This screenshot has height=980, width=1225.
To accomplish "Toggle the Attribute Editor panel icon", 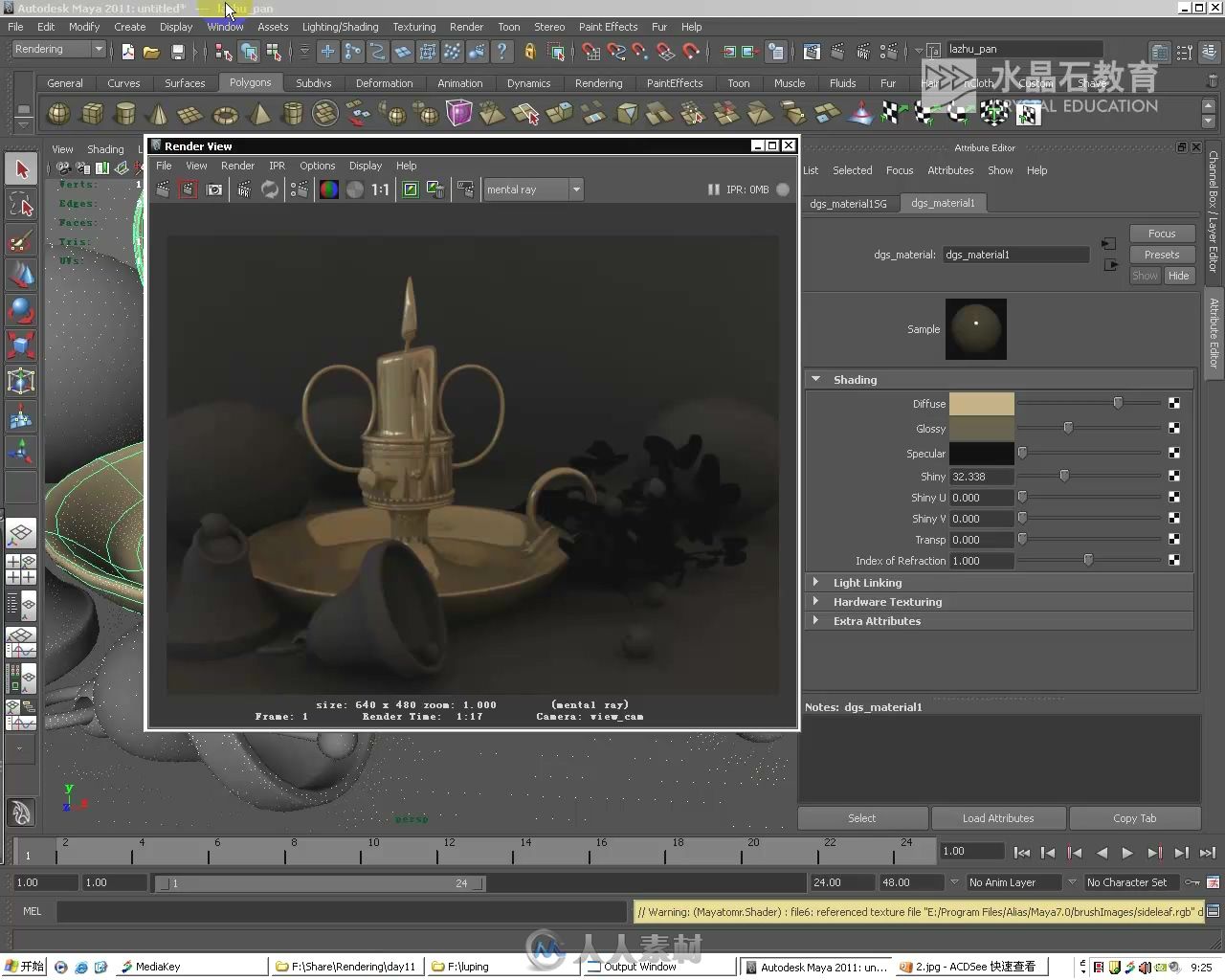I will point(1160,52).
